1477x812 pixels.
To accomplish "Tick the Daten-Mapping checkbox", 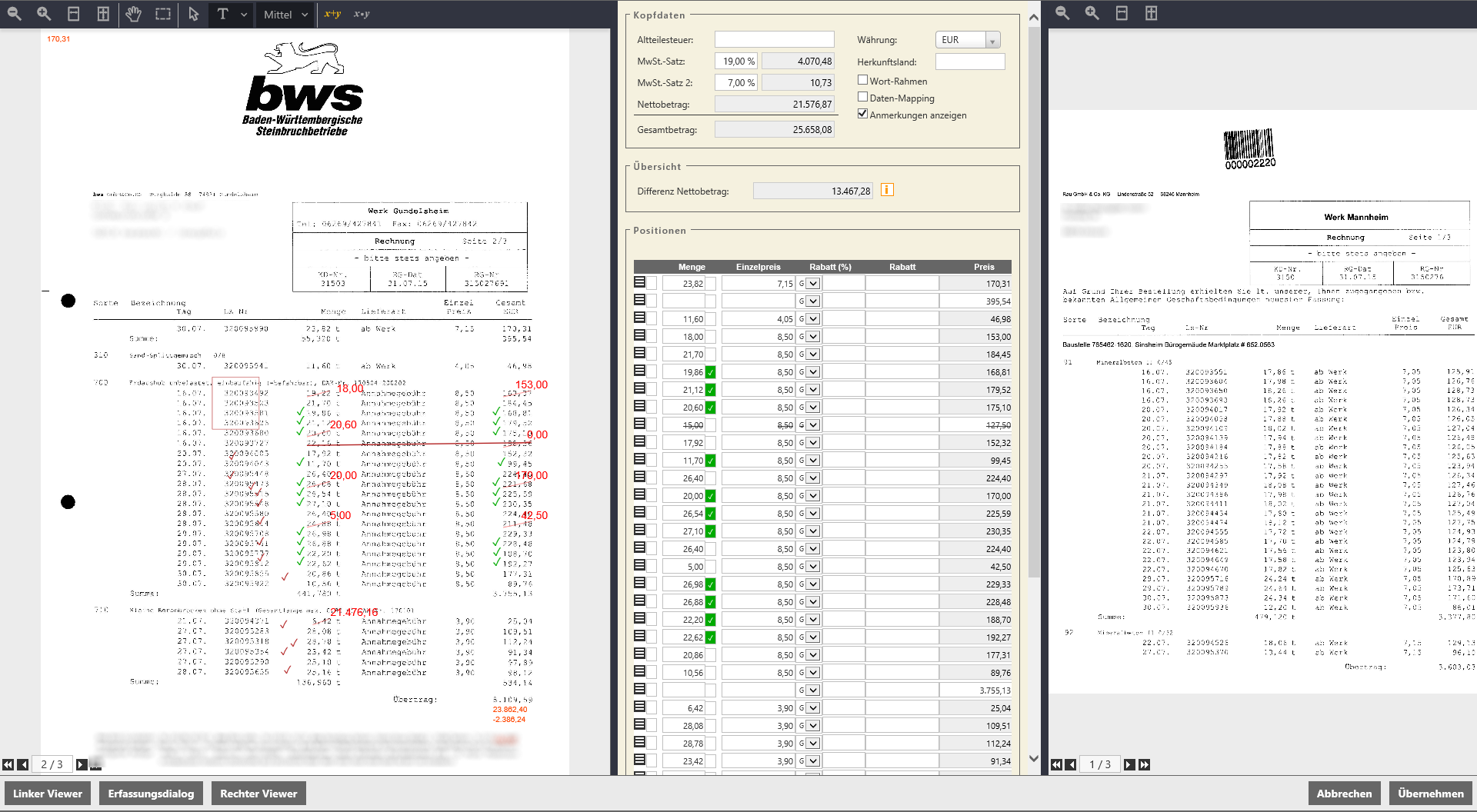I will [x=863, y=97].
